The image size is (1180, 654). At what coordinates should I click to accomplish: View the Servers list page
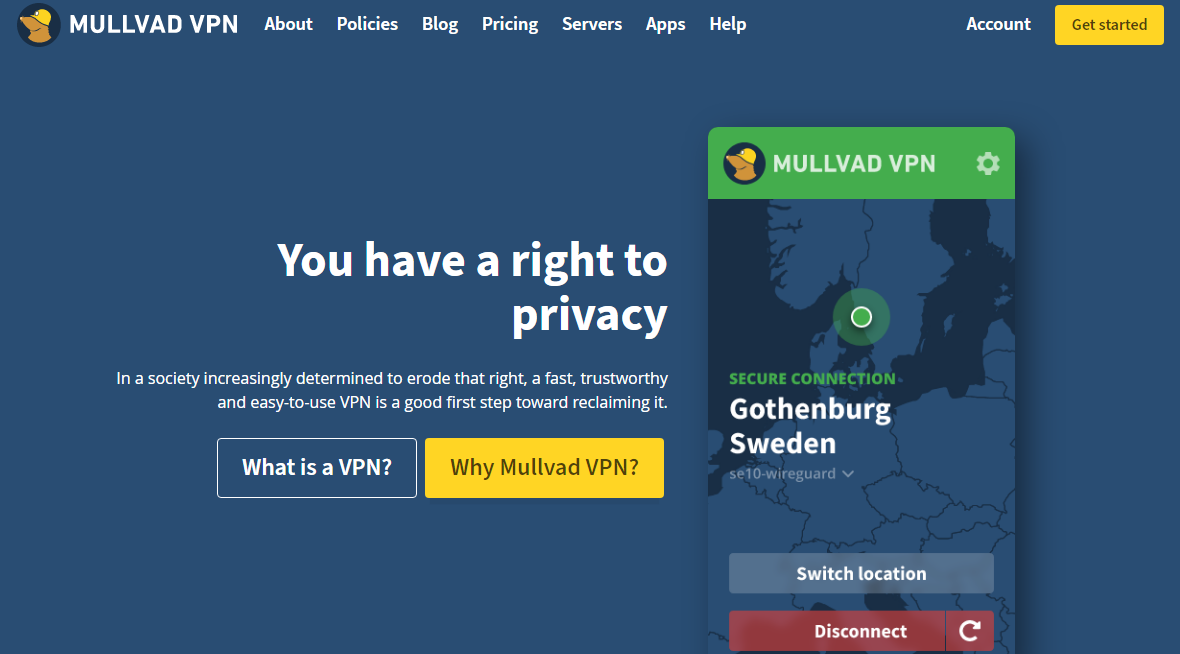(x=592, y=24)
